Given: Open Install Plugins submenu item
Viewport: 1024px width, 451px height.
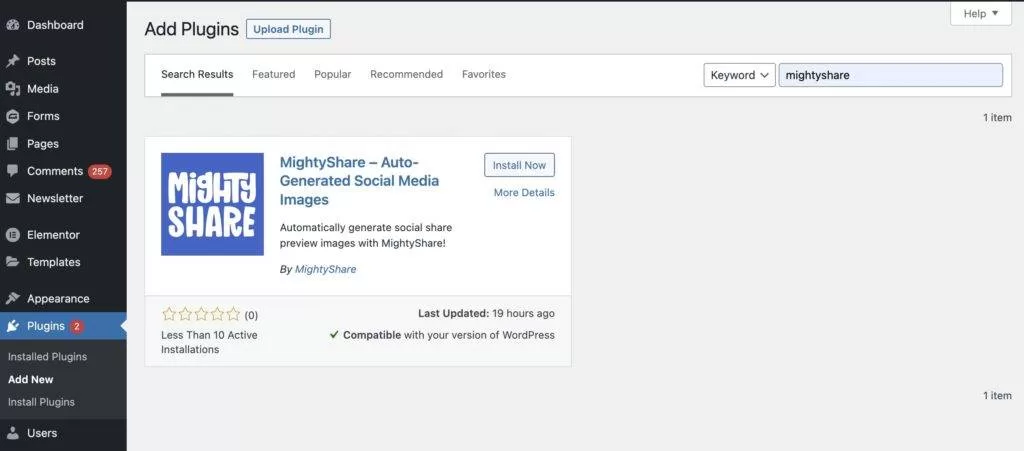Looking at the screenshot, I should (41, 402).
